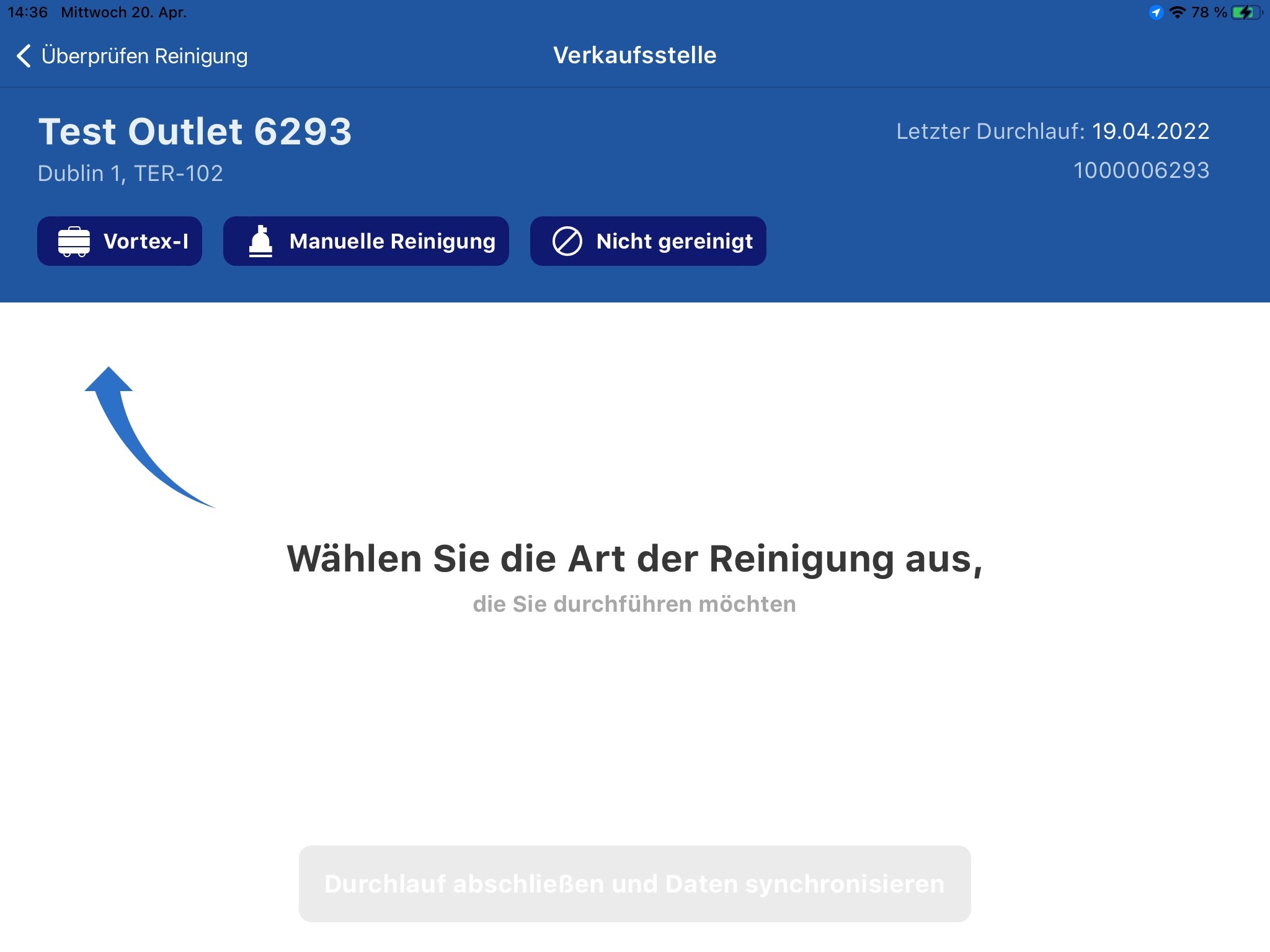1270x952 pixels.
Task: Tap the Vortex-I machine icon
Action: pyautogui.click(x=74, y=241)
